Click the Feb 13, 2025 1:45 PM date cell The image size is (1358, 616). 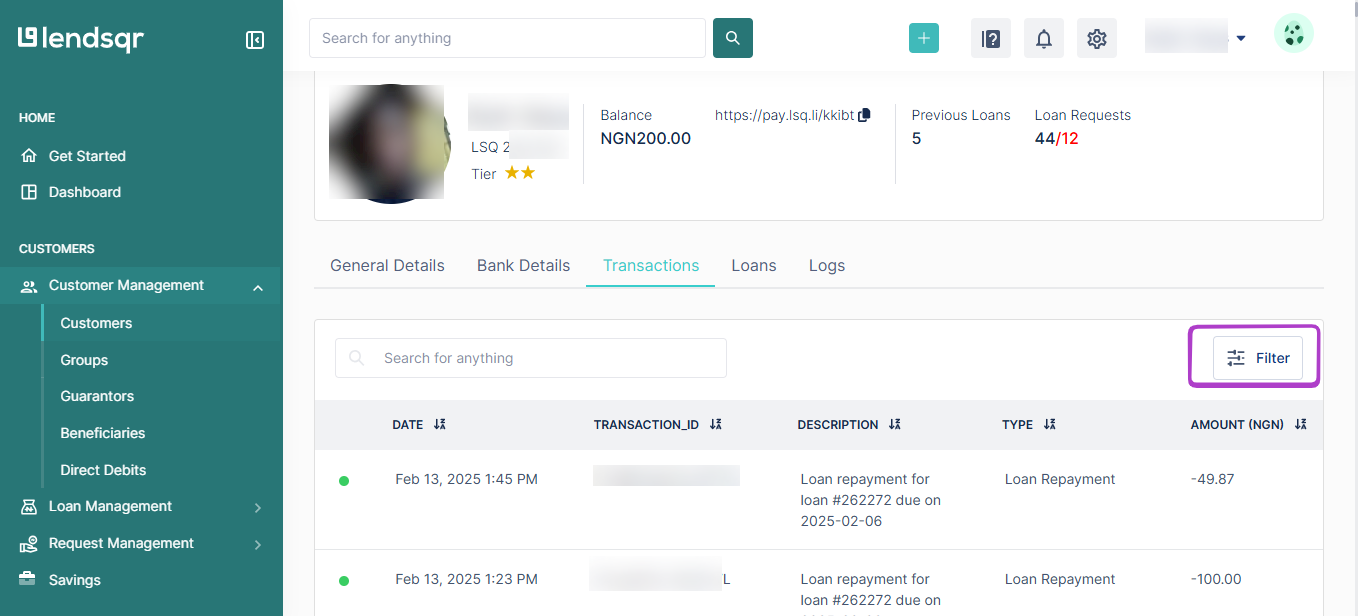(x=467, y=479)
